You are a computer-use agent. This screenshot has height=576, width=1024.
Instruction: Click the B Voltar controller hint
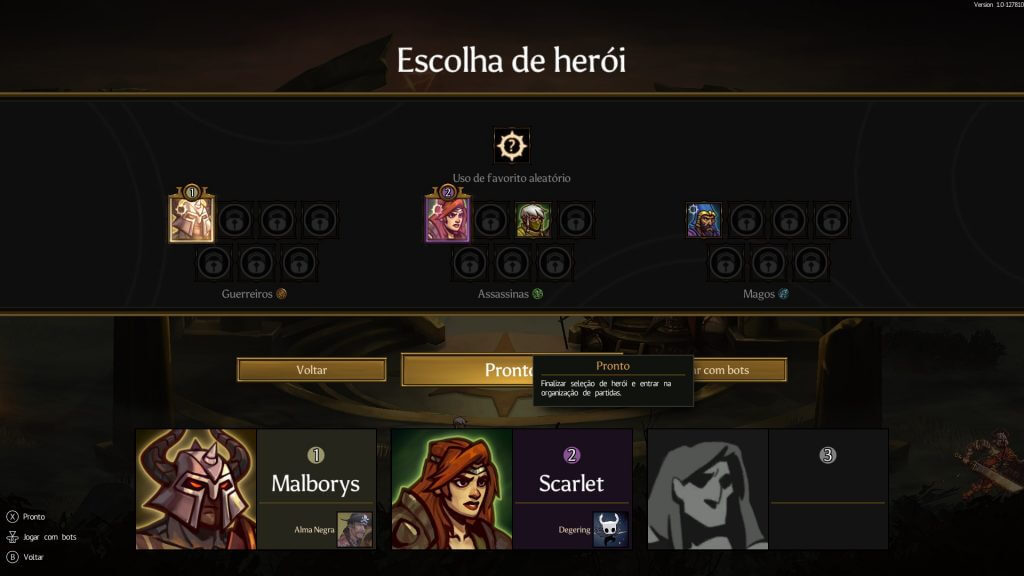pos(25,557)
